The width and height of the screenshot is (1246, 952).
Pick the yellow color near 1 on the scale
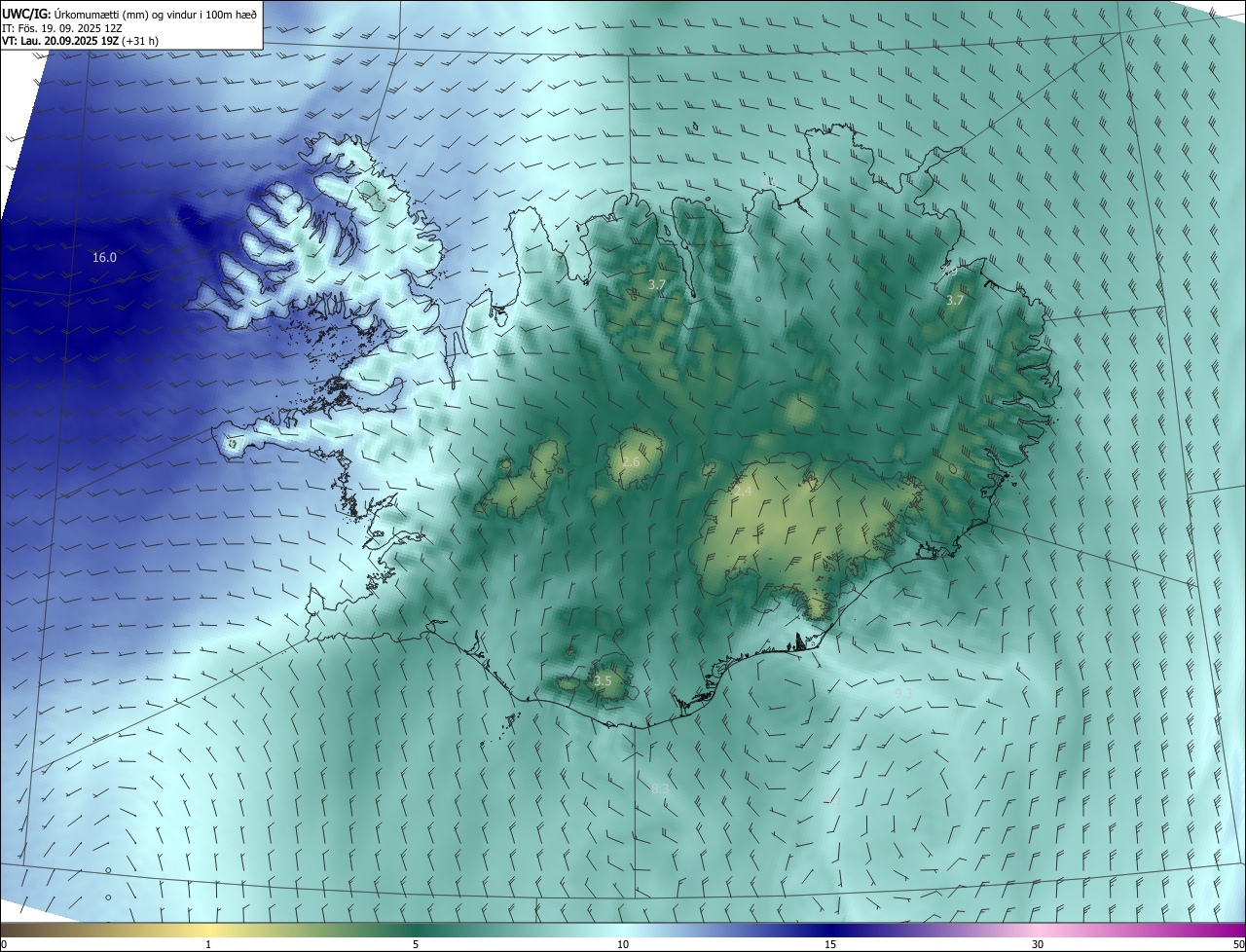point(207,930)
